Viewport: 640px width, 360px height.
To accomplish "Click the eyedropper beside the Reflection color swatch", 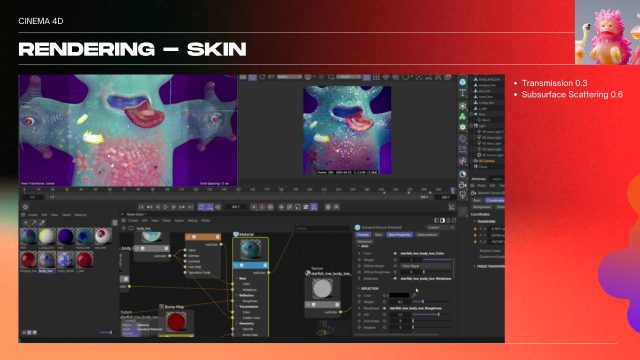I will point(414,295).
